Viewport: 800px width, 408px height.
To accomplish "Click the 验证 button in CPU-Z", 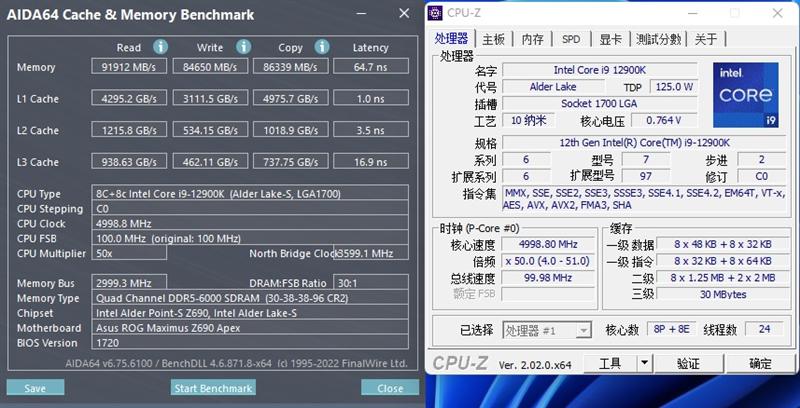I will click(688, 363).
